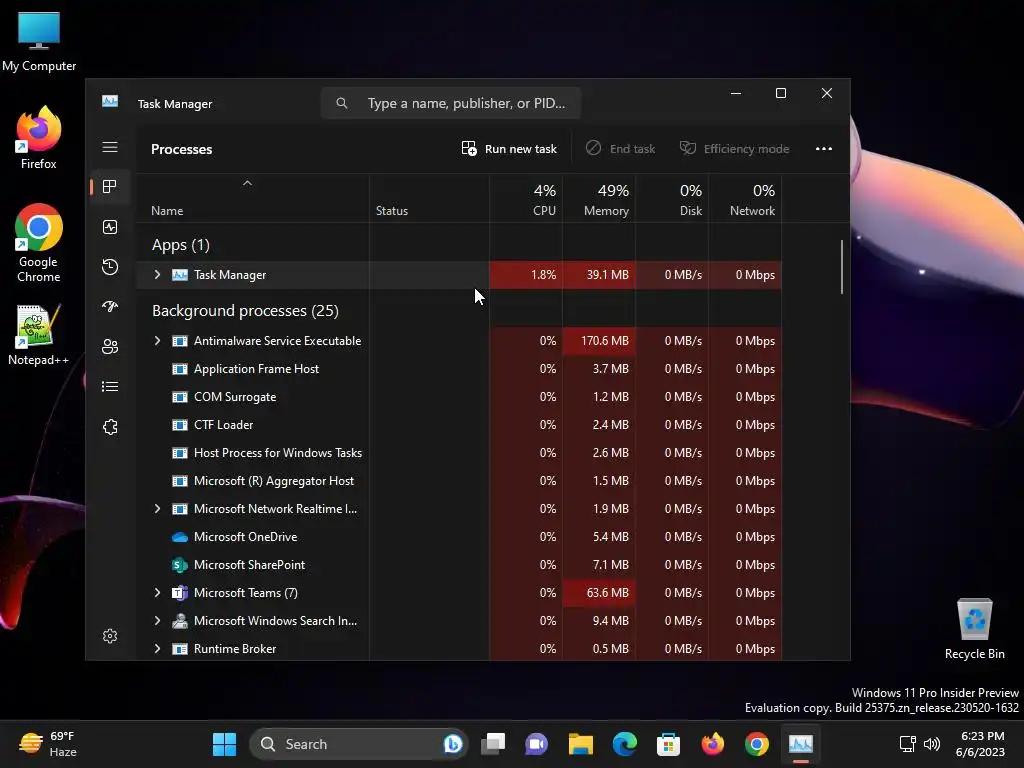Screen dimensions: 1024x768
Task: Open Microsoft Store from the taskbar
Action: 669,744
